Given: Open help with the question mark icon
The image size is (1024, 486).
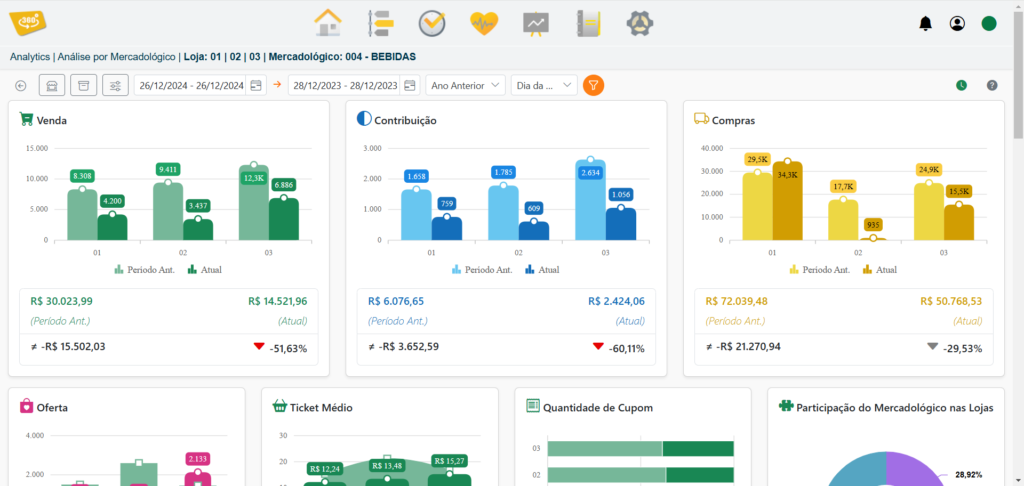Looking at the screenshot, I should 992,86.
